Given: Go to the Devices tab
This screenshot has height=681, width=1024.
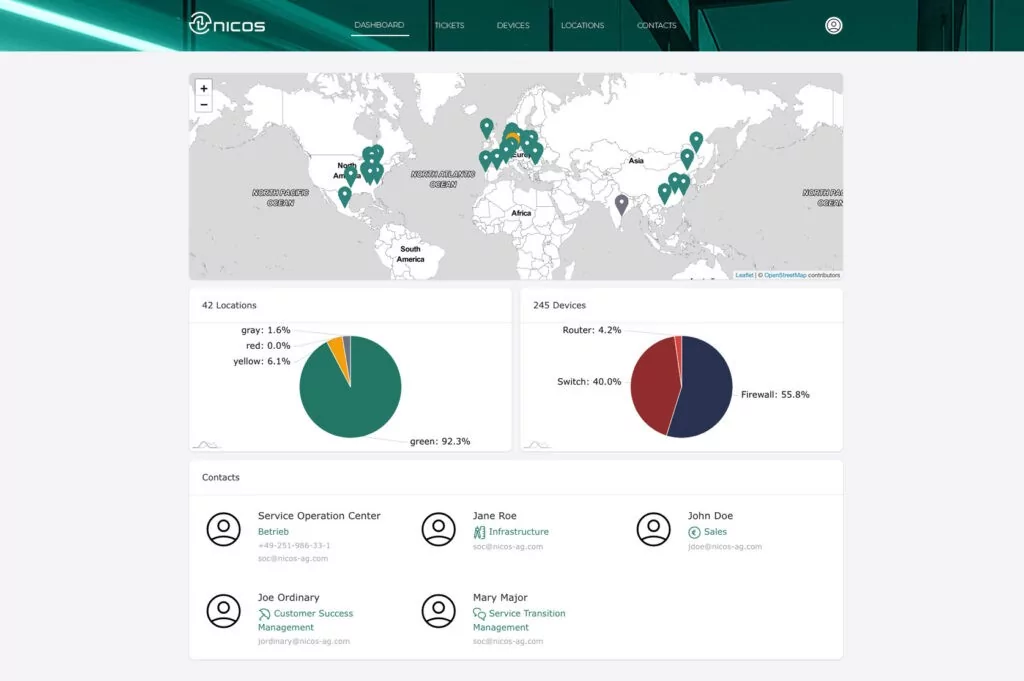Looking at the screenshot, I should coord(513,25).
